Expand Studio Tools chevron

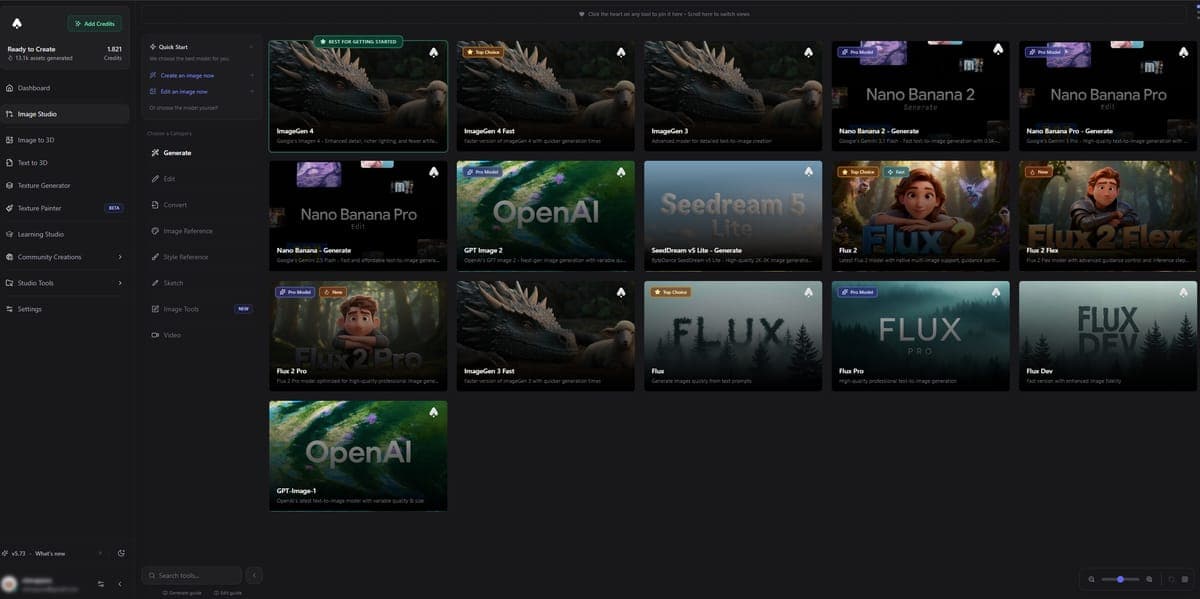point(120,283)
